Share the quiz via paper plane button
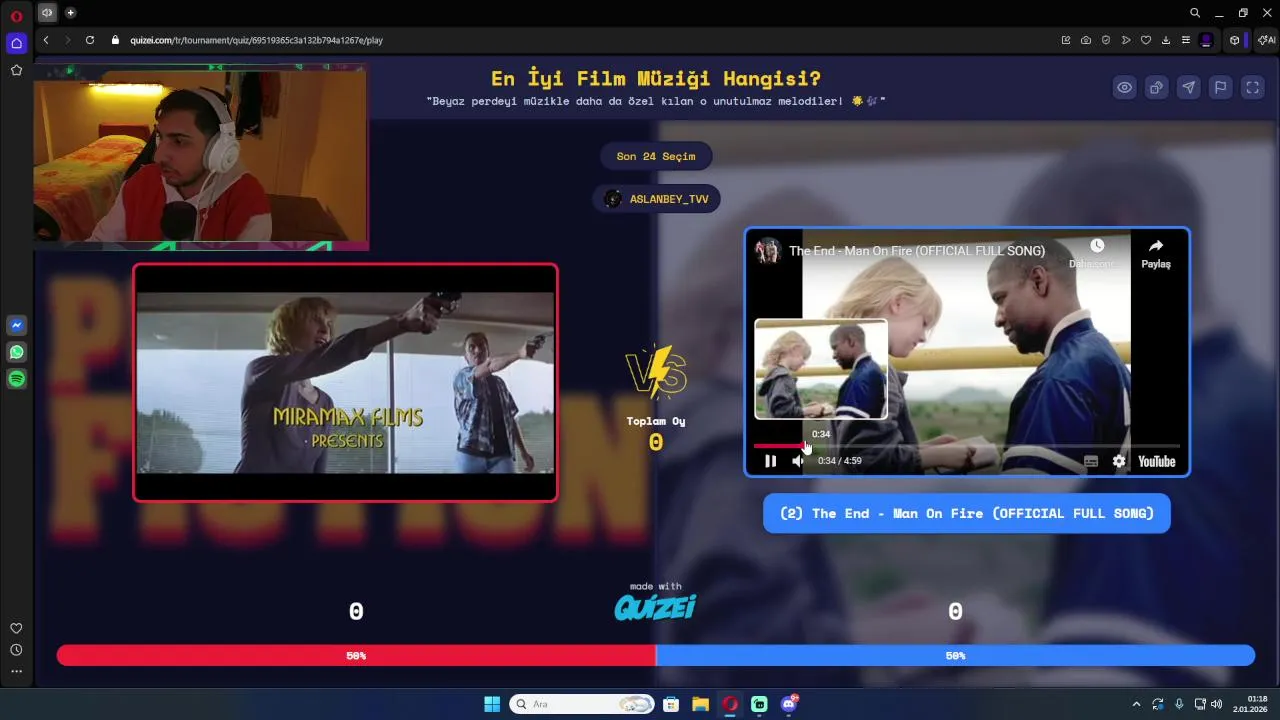The width and height of the screenshot is (1280, 720). (x=1188, y=87)
